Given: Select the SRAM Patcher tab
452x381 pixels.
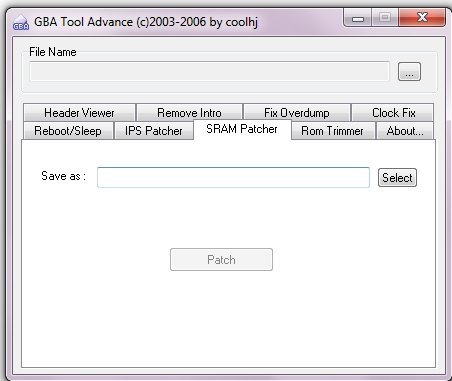Looking at the screenshot, I should 242,129.
